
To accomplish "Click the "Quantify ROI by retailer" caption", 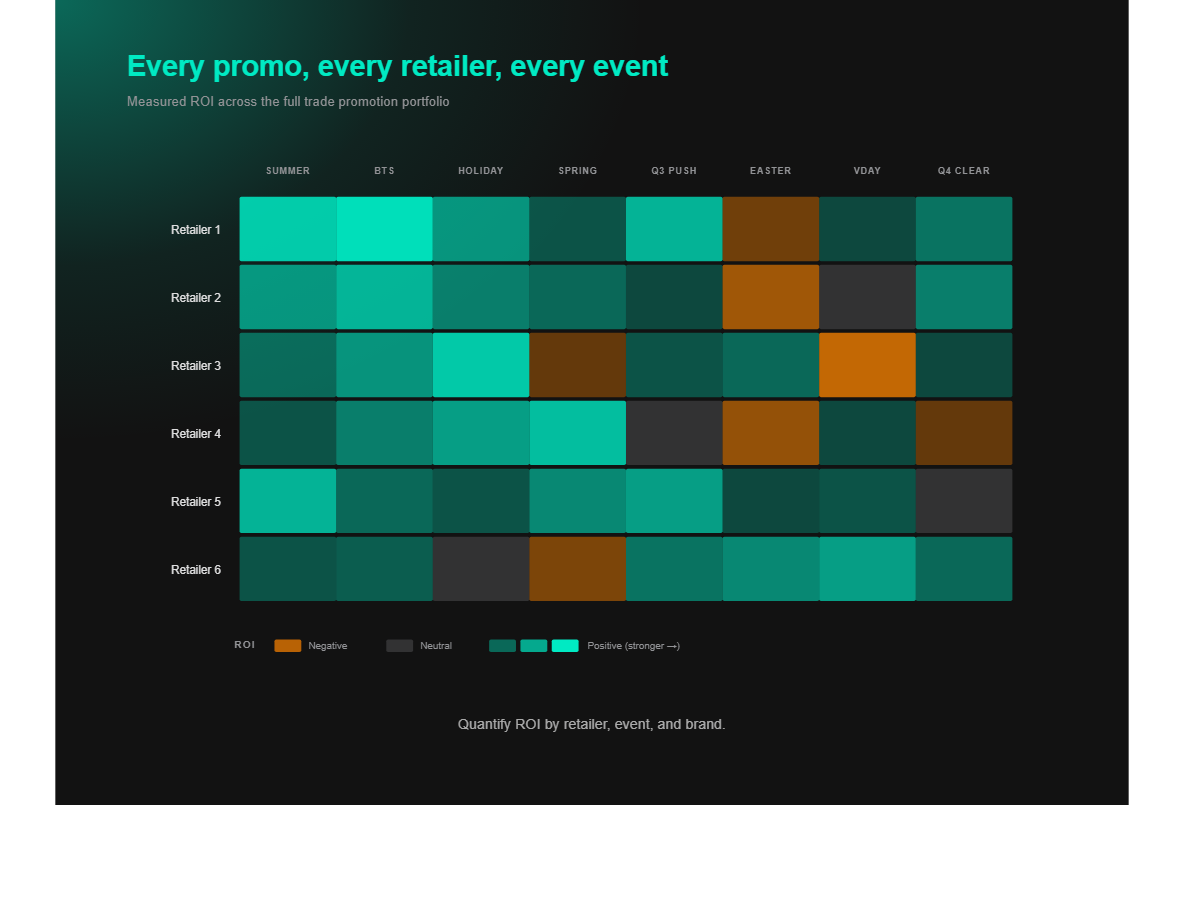I will tap(592, 724).
